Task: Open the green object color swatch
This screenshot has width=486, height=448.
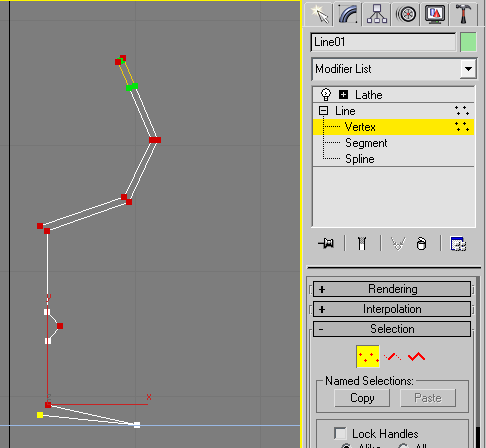Action: point(468,42)
